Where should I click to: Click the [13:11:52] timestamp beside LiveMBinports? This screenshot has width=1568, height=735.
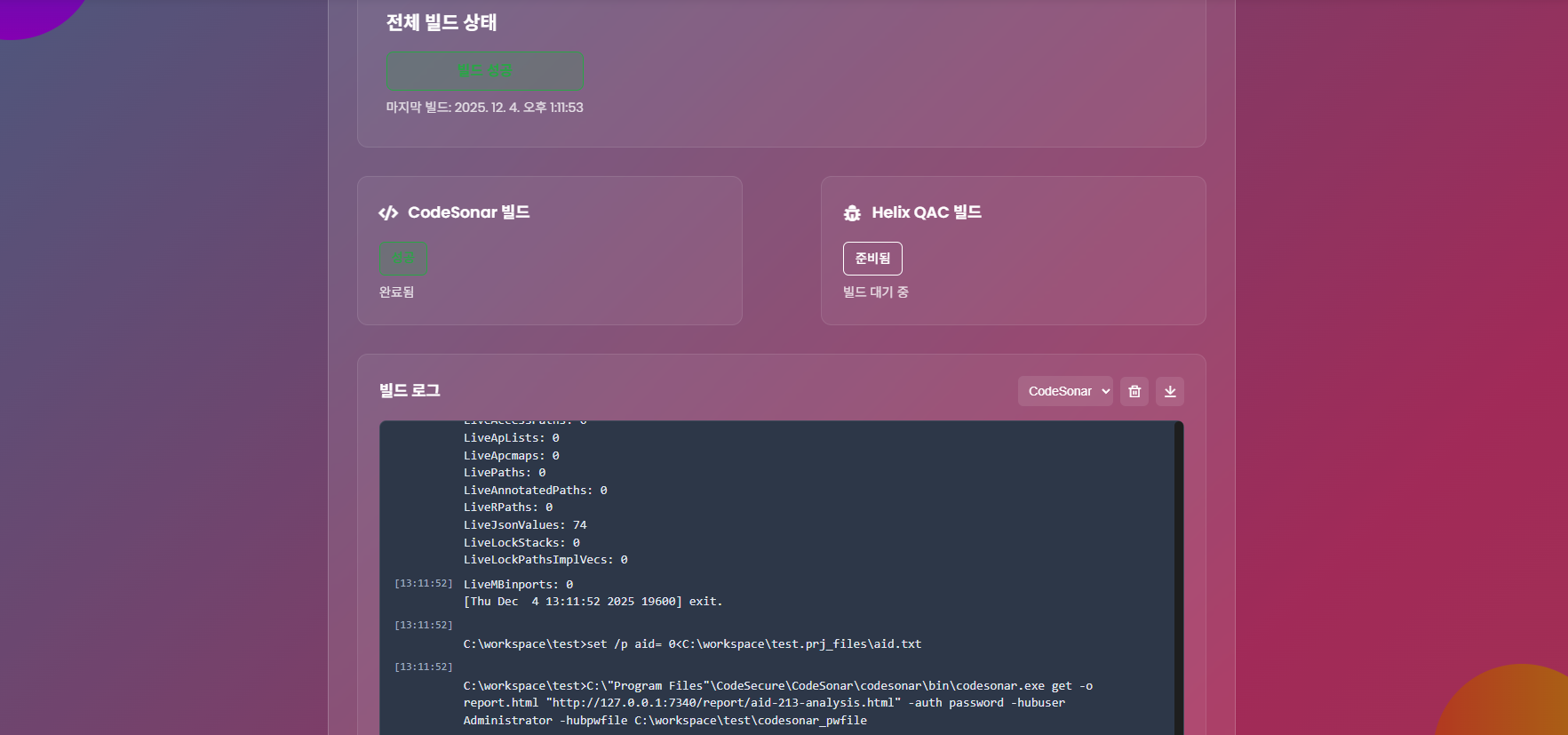[424, 584]
